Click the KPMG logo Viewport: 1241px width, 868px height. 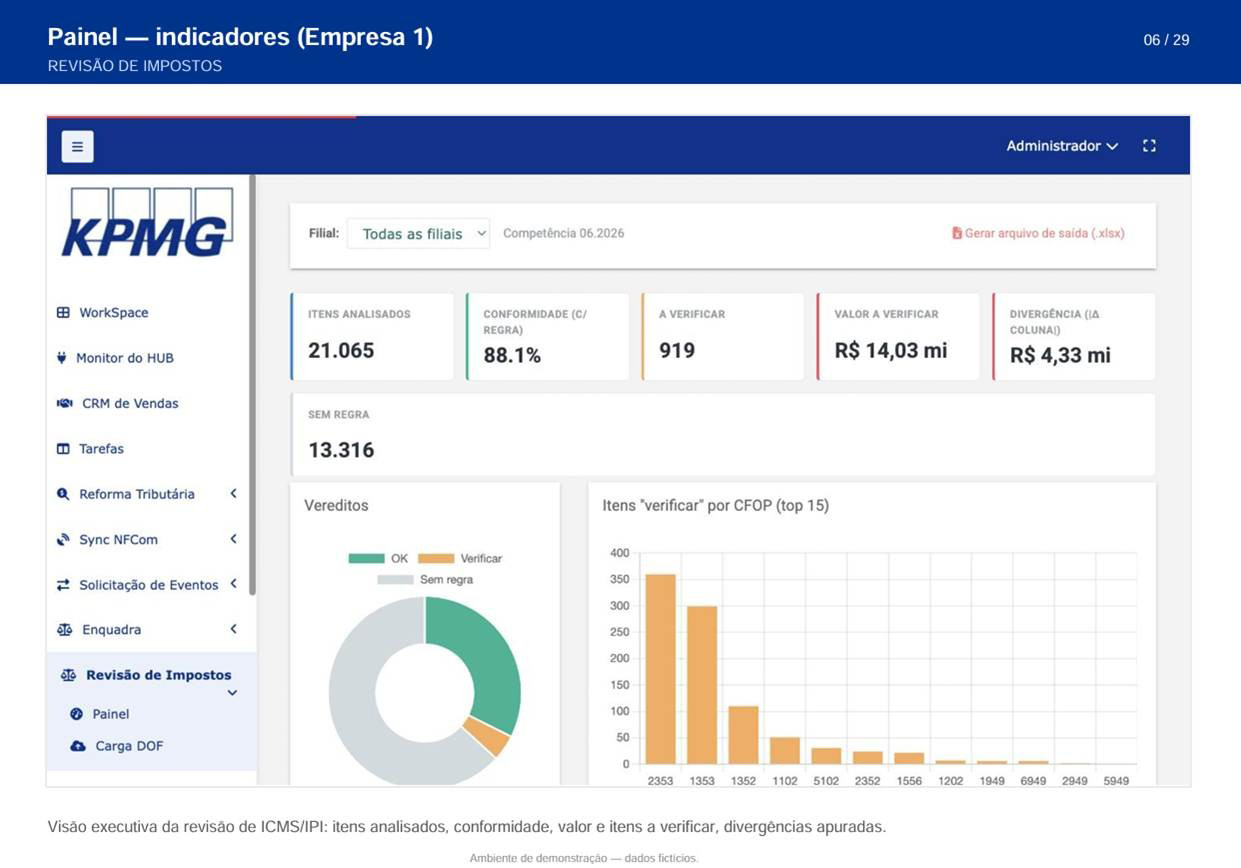pos(147,223)
